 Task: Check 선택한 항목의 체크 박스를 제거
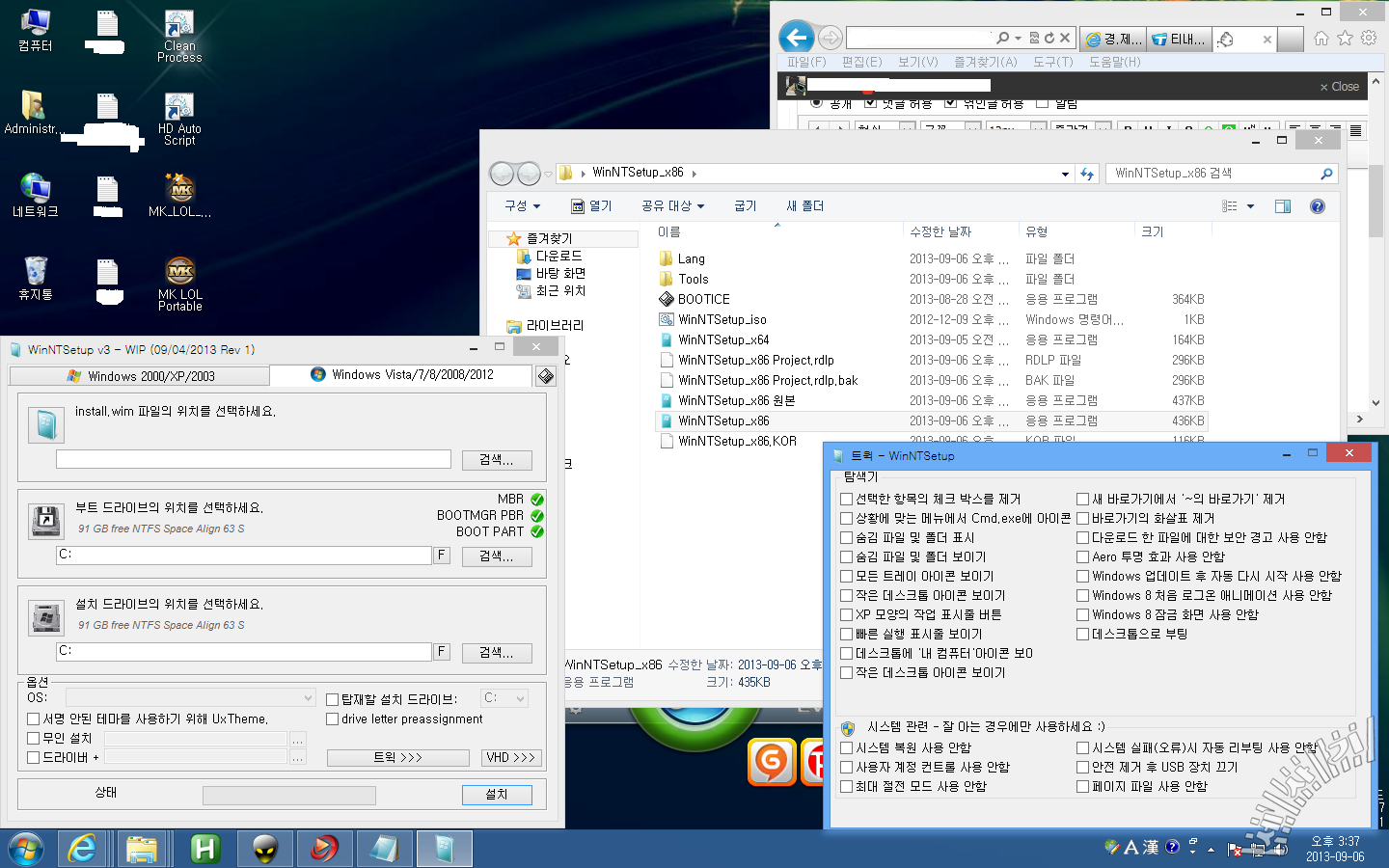[x=846, y=499]
